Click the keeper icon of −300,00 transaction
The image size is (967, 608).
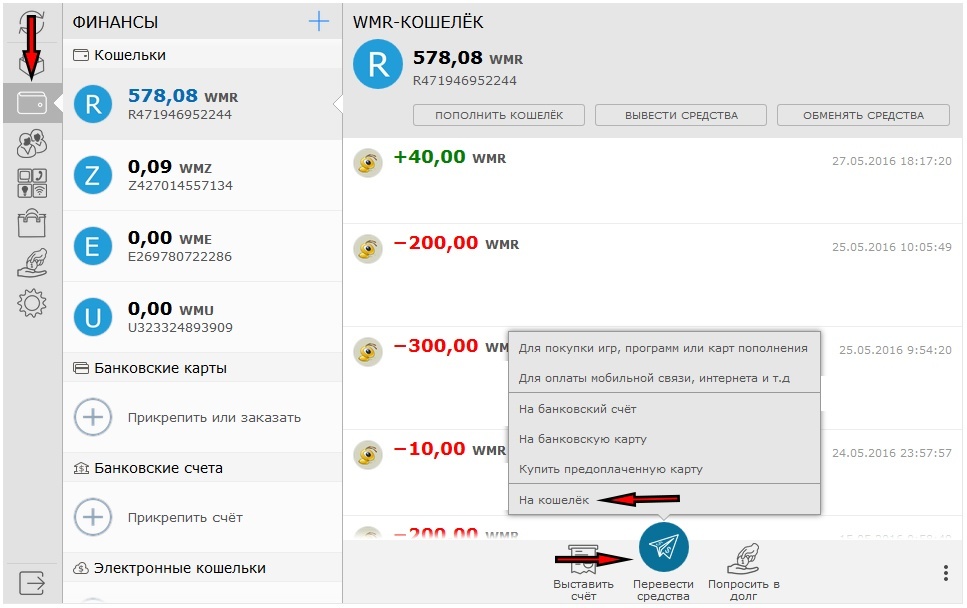[x=368, y=352]
